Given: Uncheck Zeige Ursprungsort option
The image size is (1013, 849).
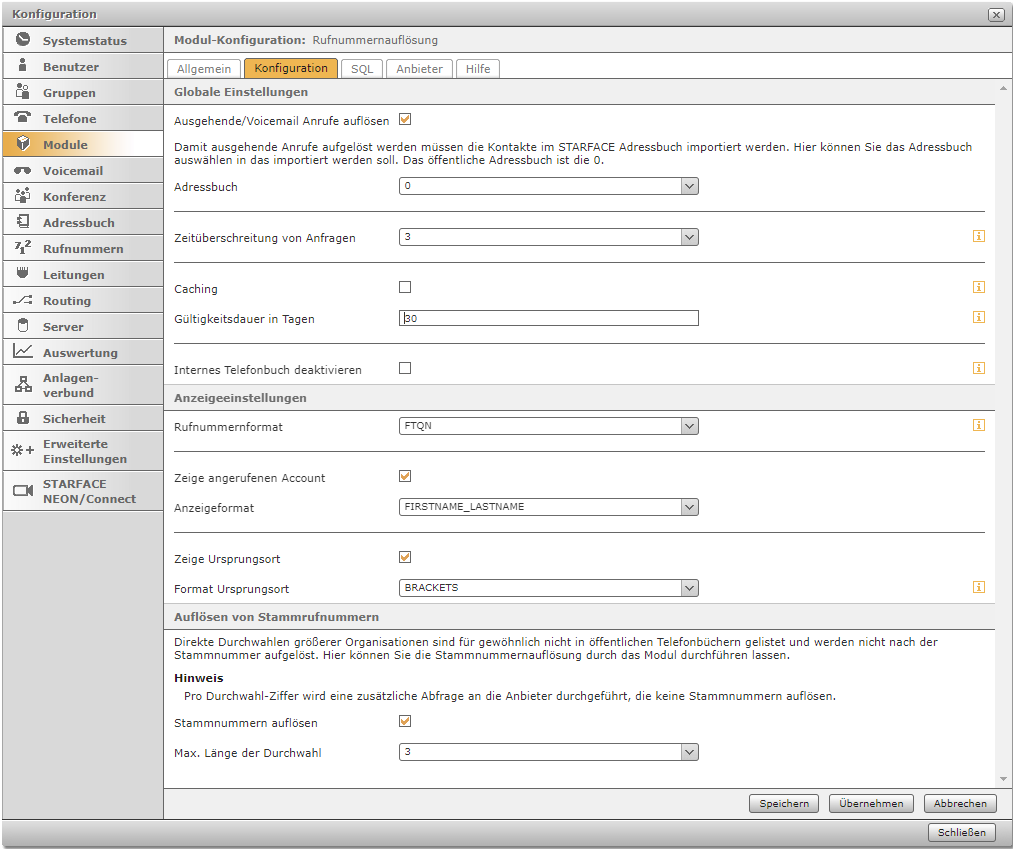Looking at the screenshot, I should point(405,557).
